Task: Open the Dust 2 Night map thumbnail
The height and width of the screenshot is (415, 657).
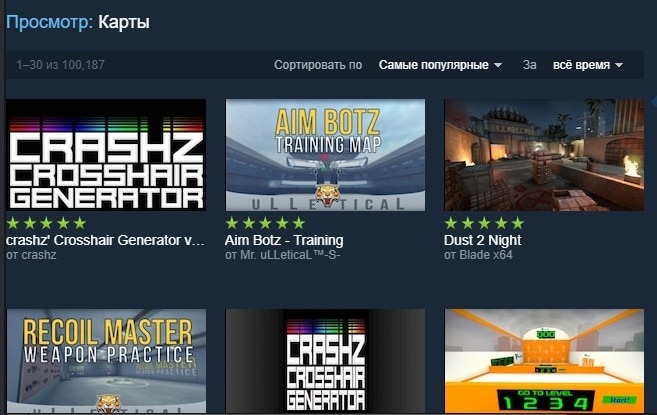Action: tap(544, 155)
